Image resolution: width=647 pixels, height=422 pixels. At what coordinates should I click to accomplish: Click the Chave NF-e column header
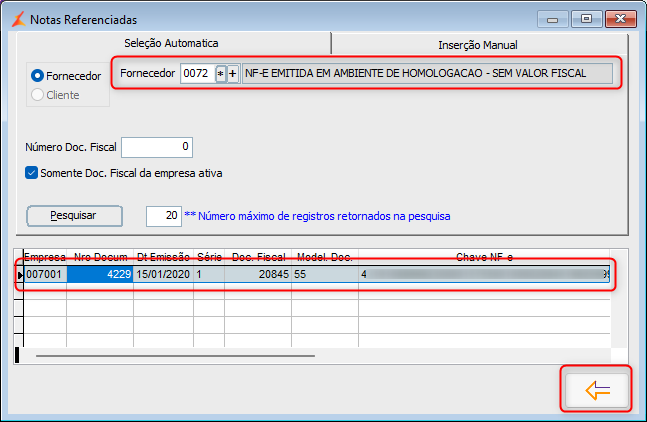click(484, 257)
